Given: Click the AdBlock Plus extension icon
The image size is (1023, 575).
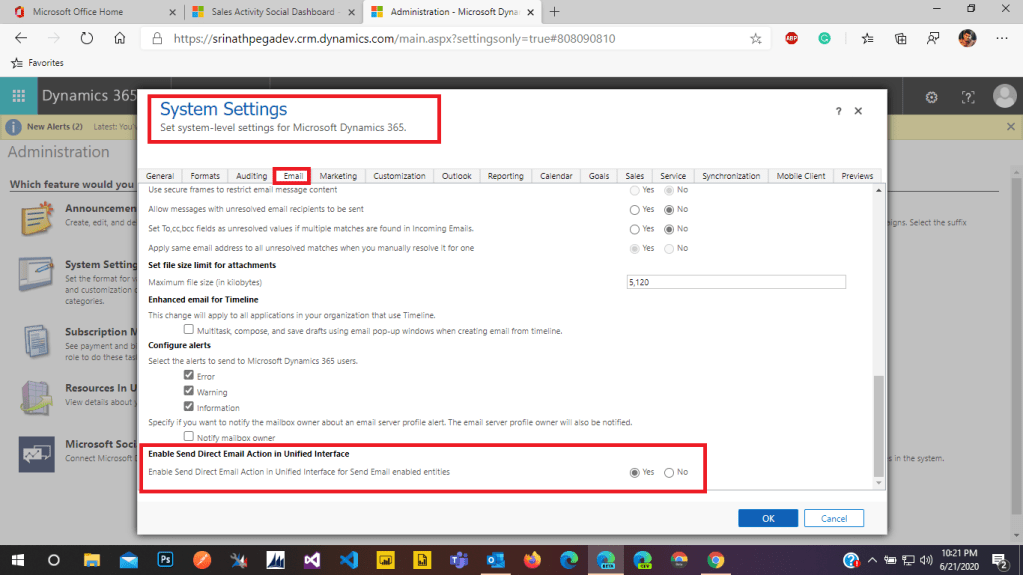Looking at the screenshot, I should click(791, 38).
